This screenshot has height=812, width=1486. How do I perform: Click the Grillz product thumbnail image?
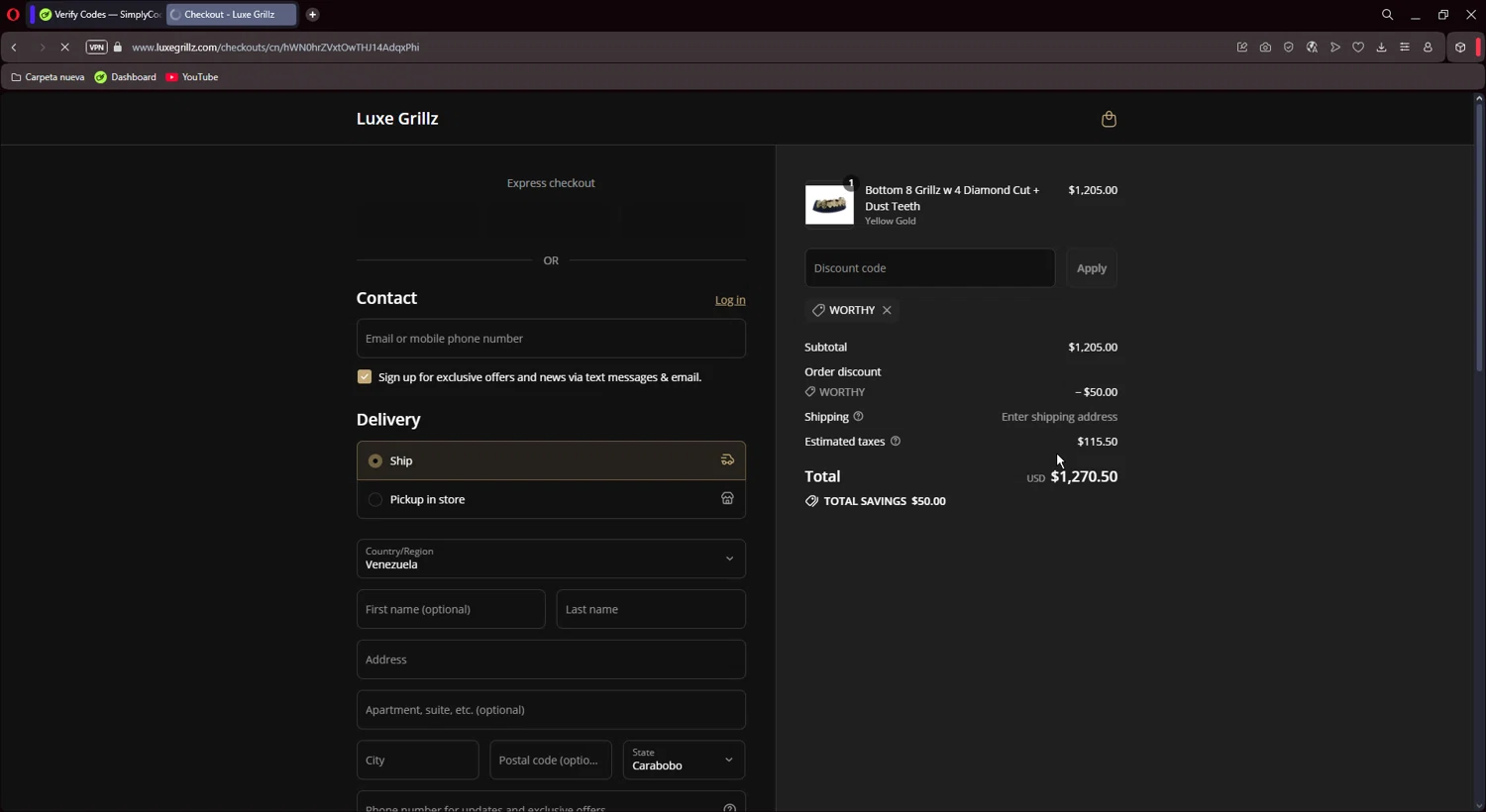point(829,204)
